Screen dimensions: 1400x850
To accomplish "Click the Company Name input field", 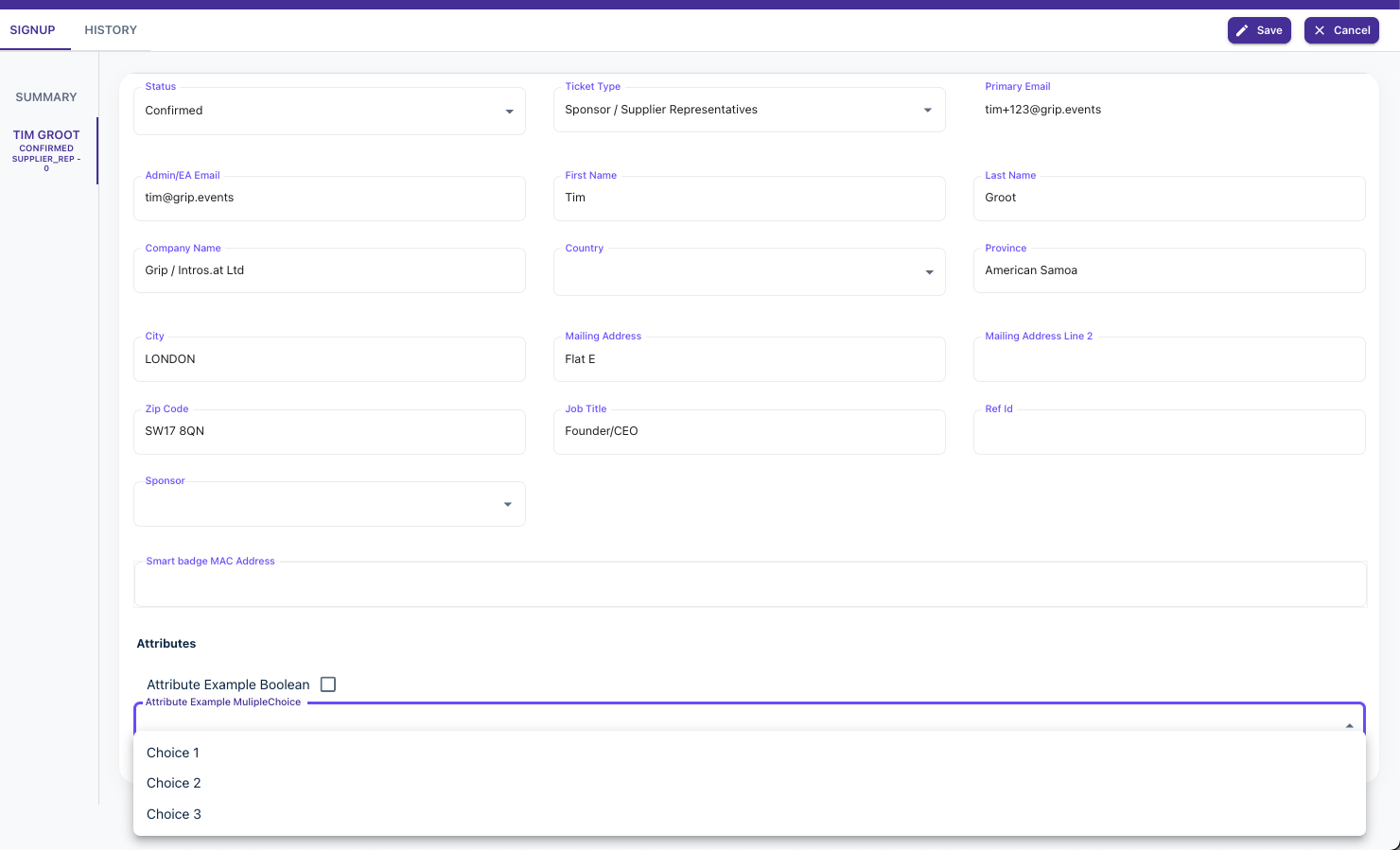I will [x=329, y=270].
